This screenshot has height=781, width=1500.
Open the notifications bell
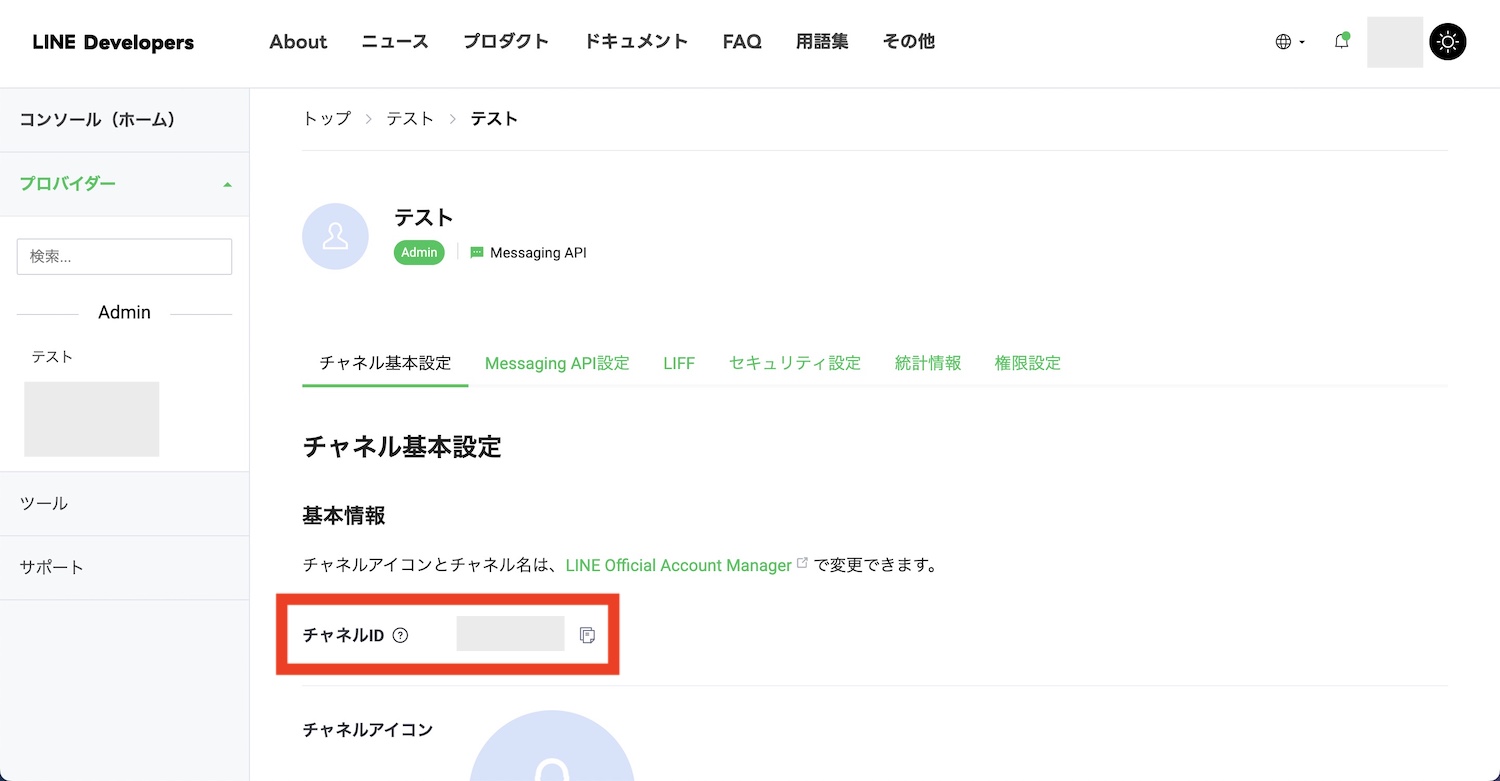(x=1342, y=41)
